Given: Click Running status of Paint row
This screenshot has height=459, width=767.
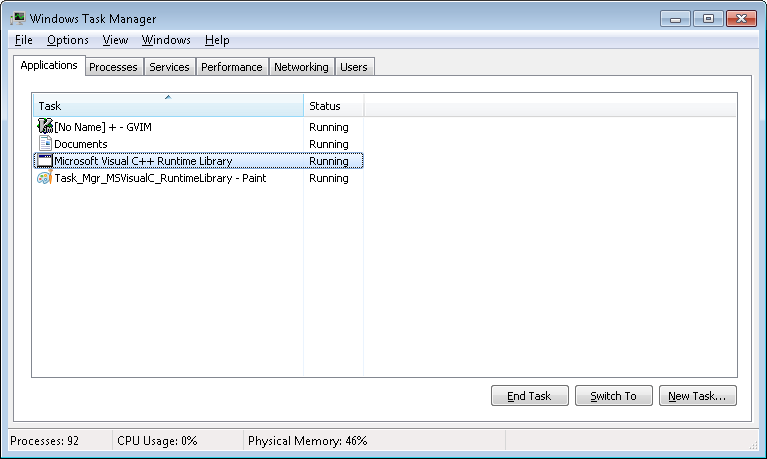Looking at the screenshot, I should tap(329, 178).
